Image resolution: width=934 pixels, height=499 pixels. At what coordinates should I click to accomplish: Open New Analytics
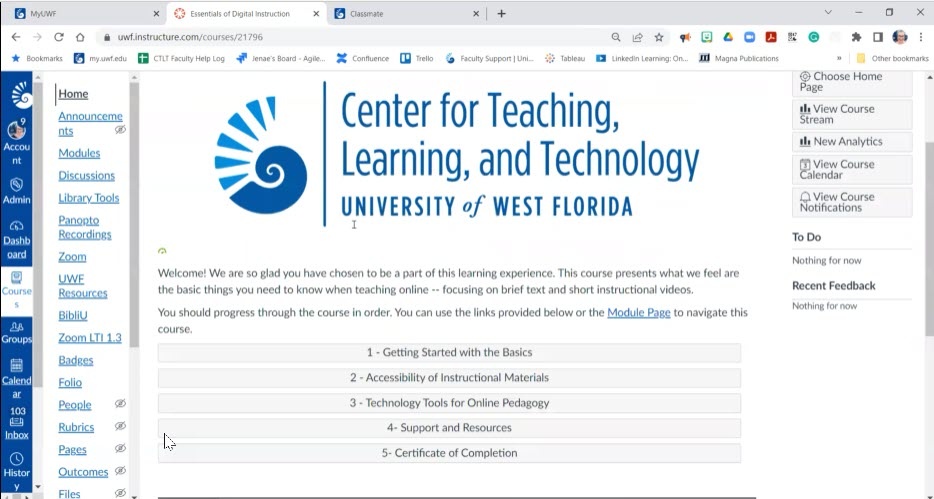(852, 142)
